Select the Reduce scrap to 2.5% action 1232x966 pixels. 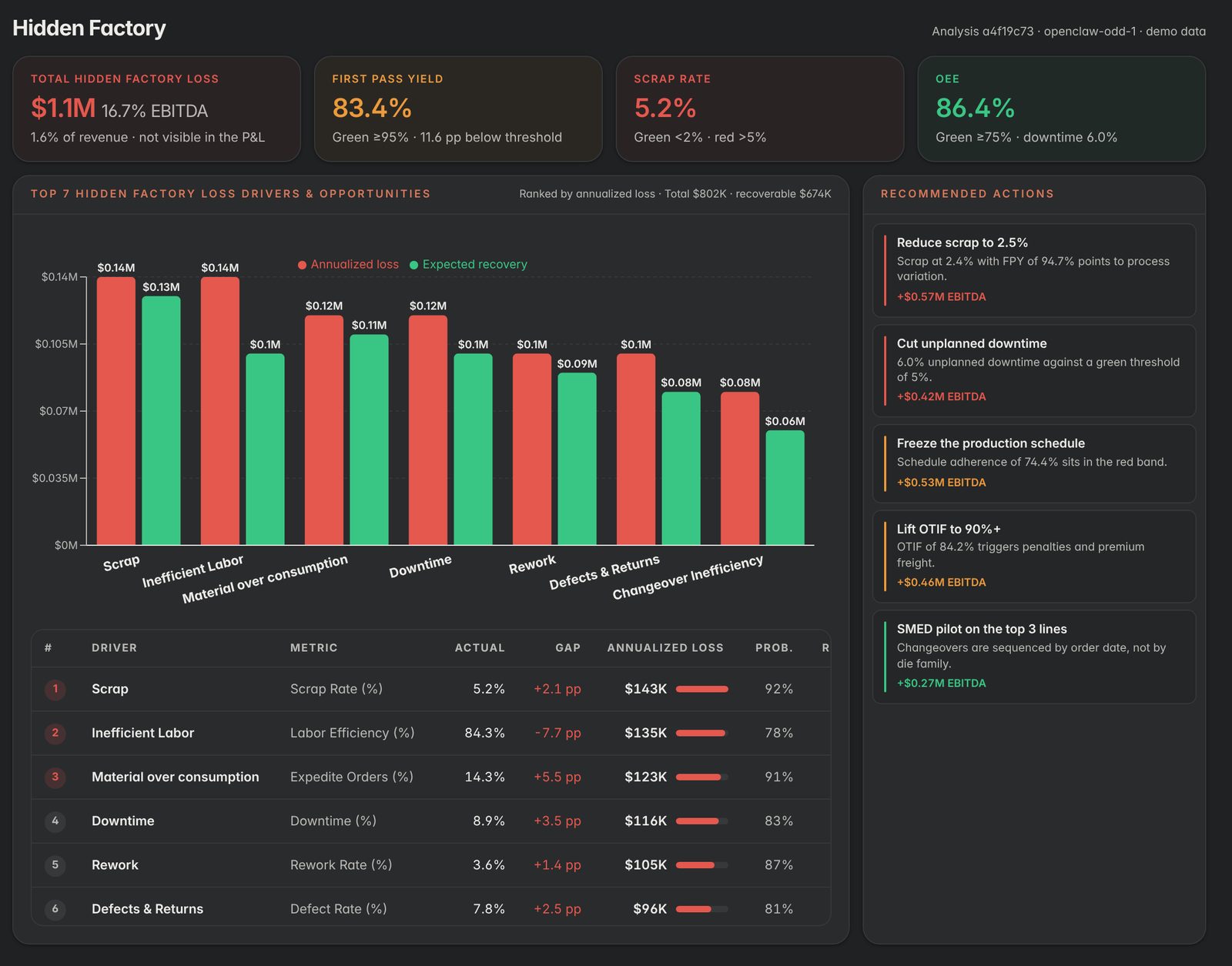[1034, 270]
